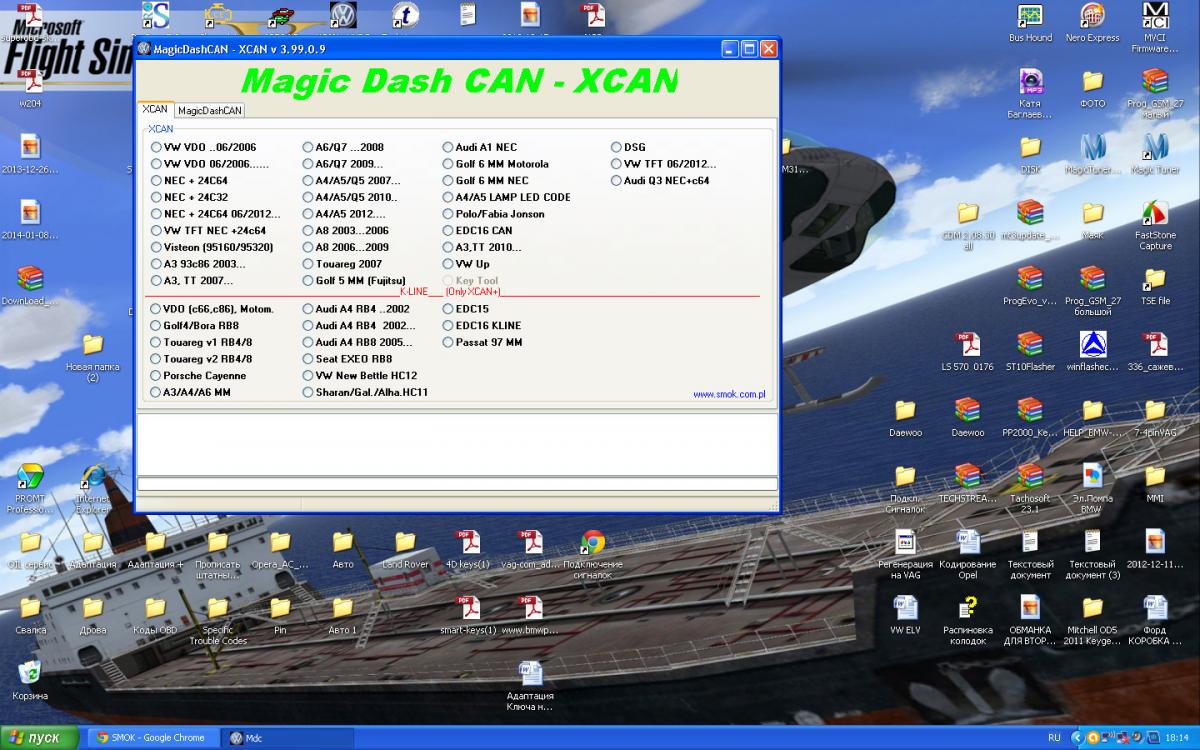1200x750 pixels.
Task: Choose Touareg 2007 option
Action: coord(308,264)
